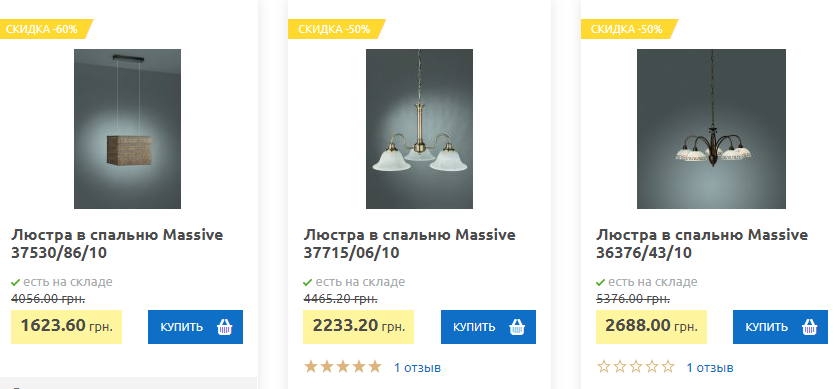This screenshot has height=389, width=835.
Task: Click the 1623.60 грн. price label
Action: pyautogui.click(x=67, y=327)
